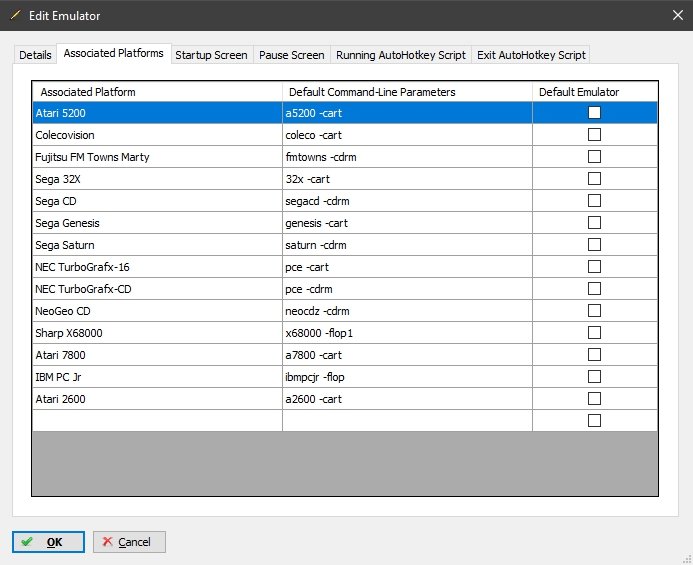Select the NeoGeo CD platform cell
The height and width of the screenshot is (565, 693).
pos(157,311)
